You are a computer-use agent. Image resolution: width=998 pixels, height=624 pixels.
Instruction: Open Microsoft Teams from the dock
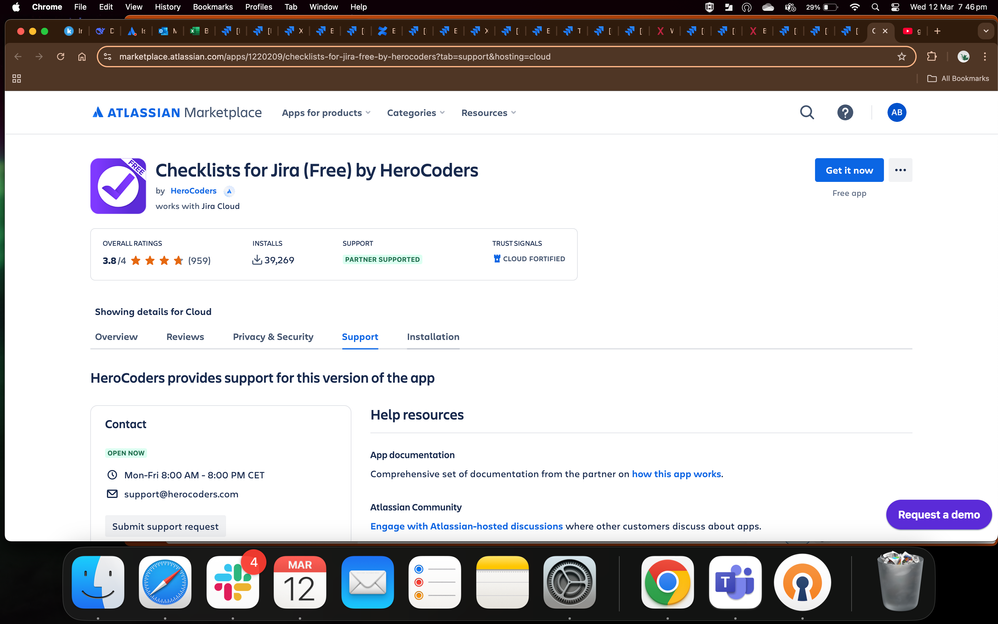tap(735, 582)
